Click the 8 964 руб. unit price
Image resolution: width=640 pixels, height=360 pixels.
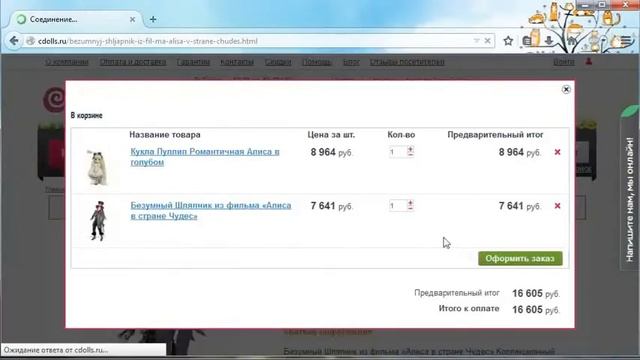331,152
